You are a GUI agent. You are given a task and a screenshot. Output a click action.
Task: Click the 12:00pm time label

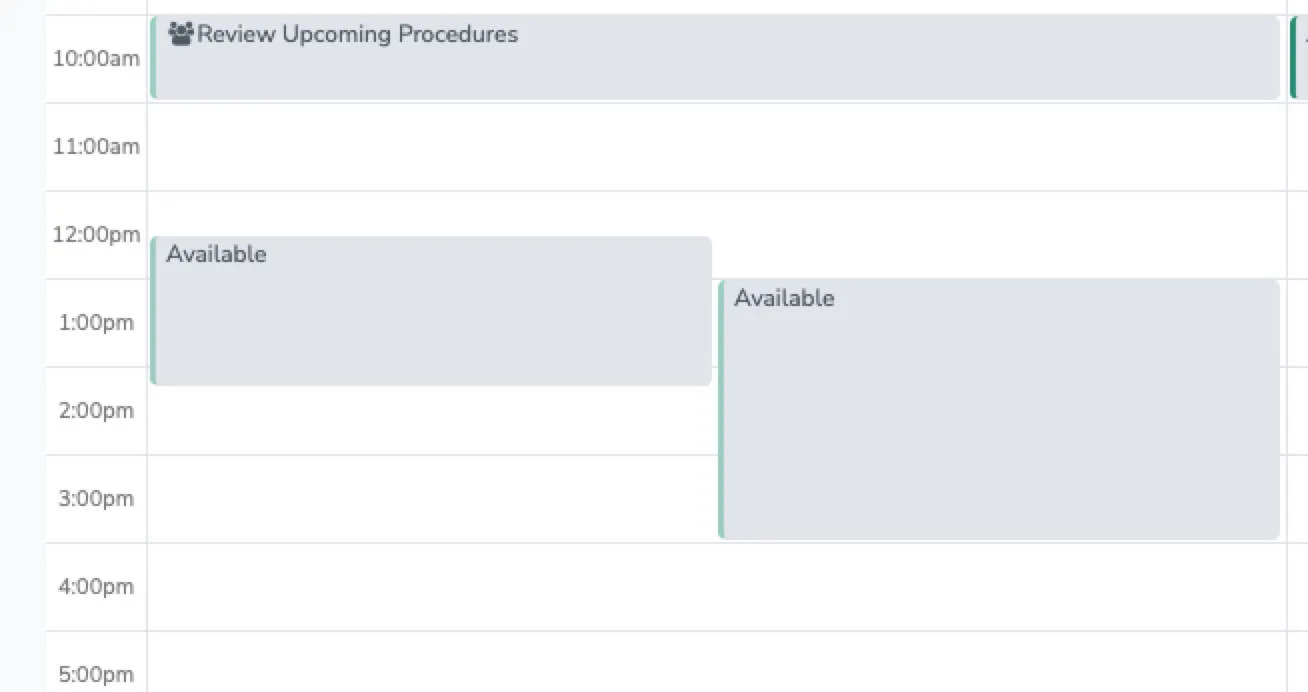[95, 234]
